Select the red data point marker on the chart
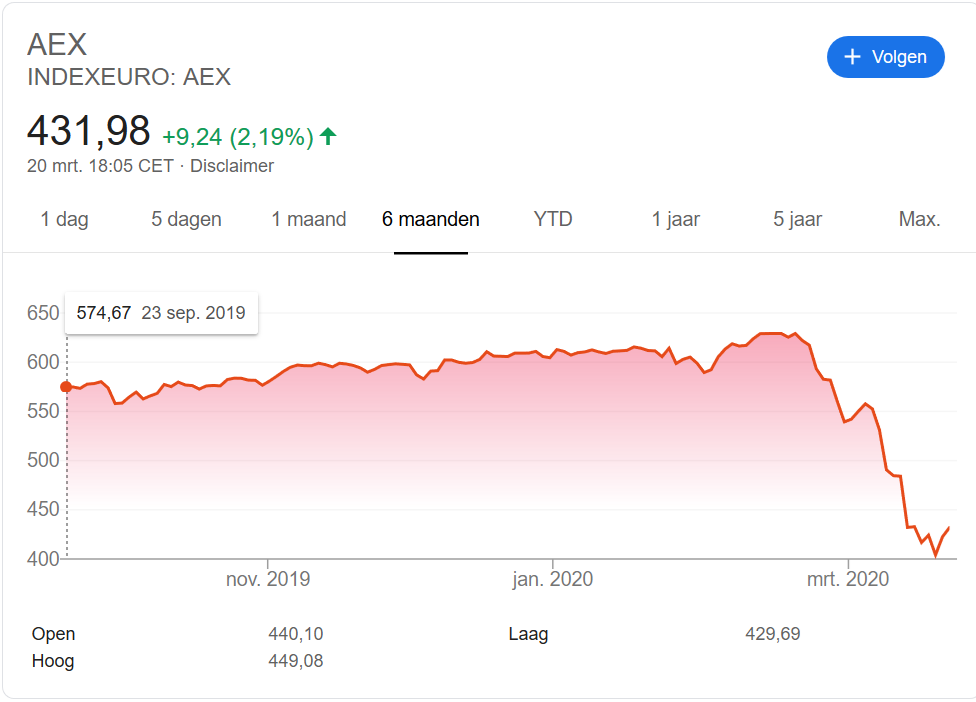This screenshot has width=976, height=702. tap(66, 385)
